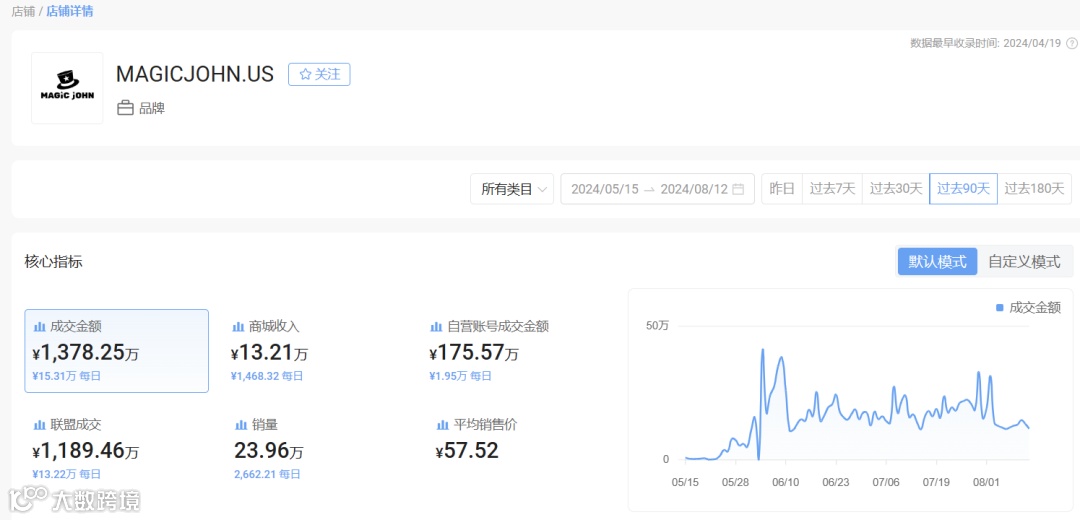The width and height of the screenshot is (1080, 520).
Task: Click the 07/19 chart axis label
Action: [x=935, y=482]
